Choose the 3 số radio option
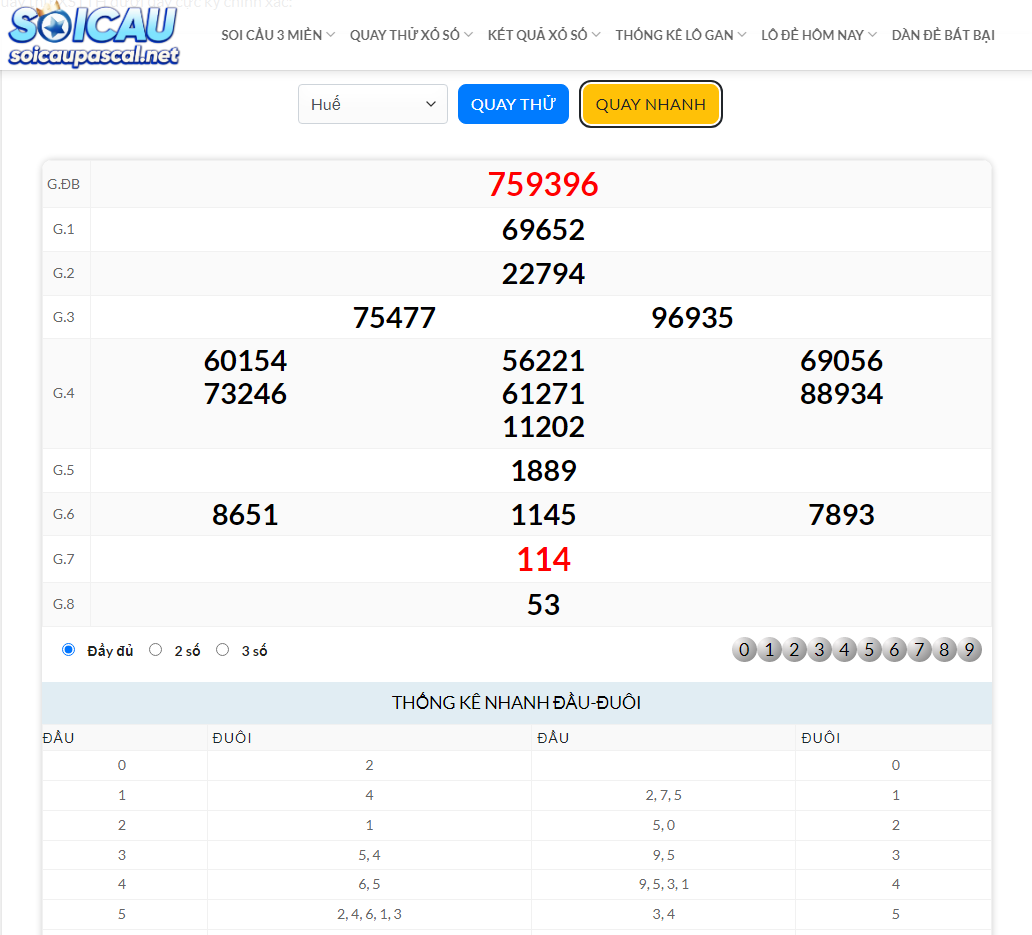 (222, 650)
